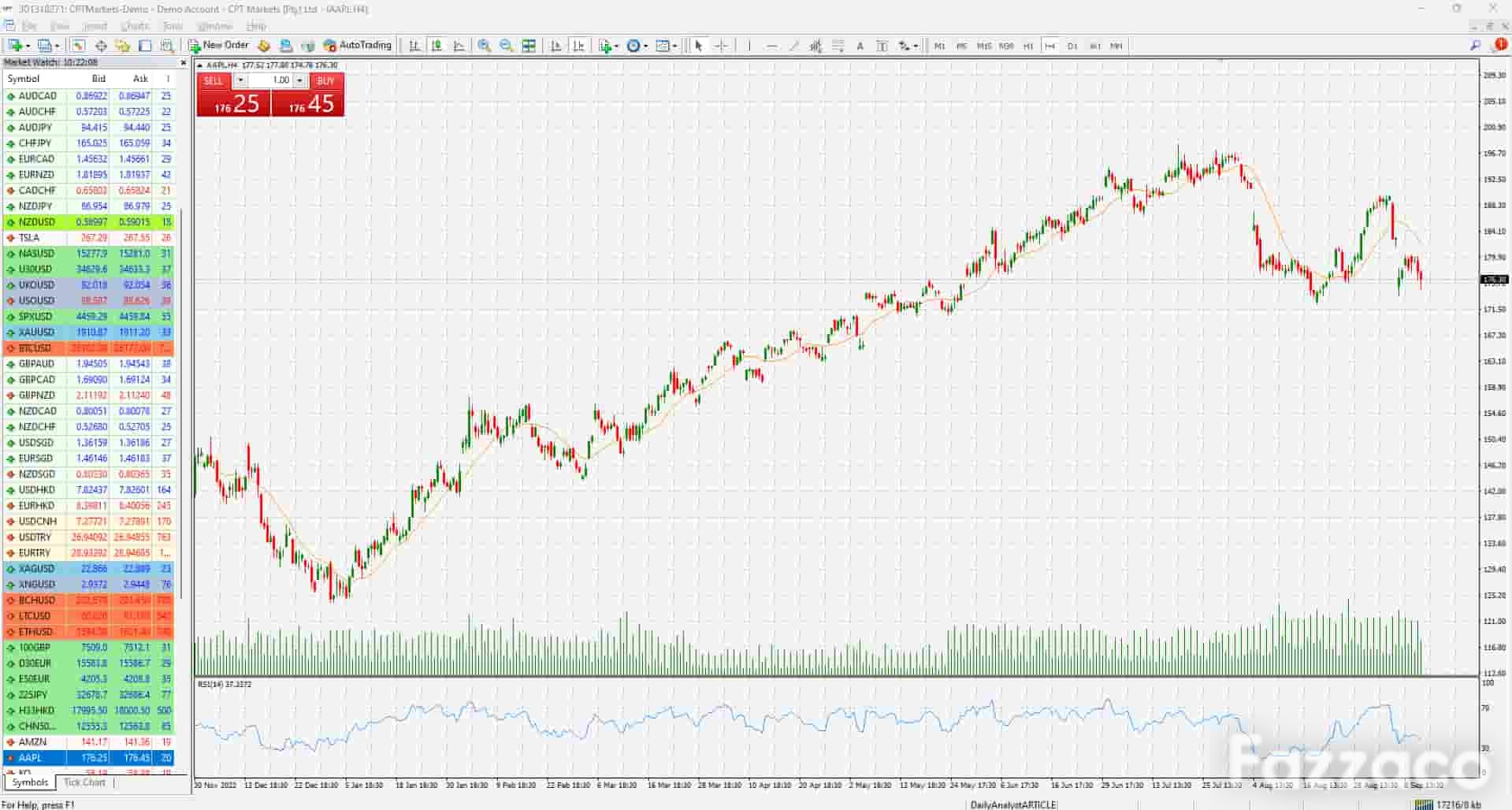Click the New Order button
This screenshot has height=810, width=1512.
coord(218,45)
